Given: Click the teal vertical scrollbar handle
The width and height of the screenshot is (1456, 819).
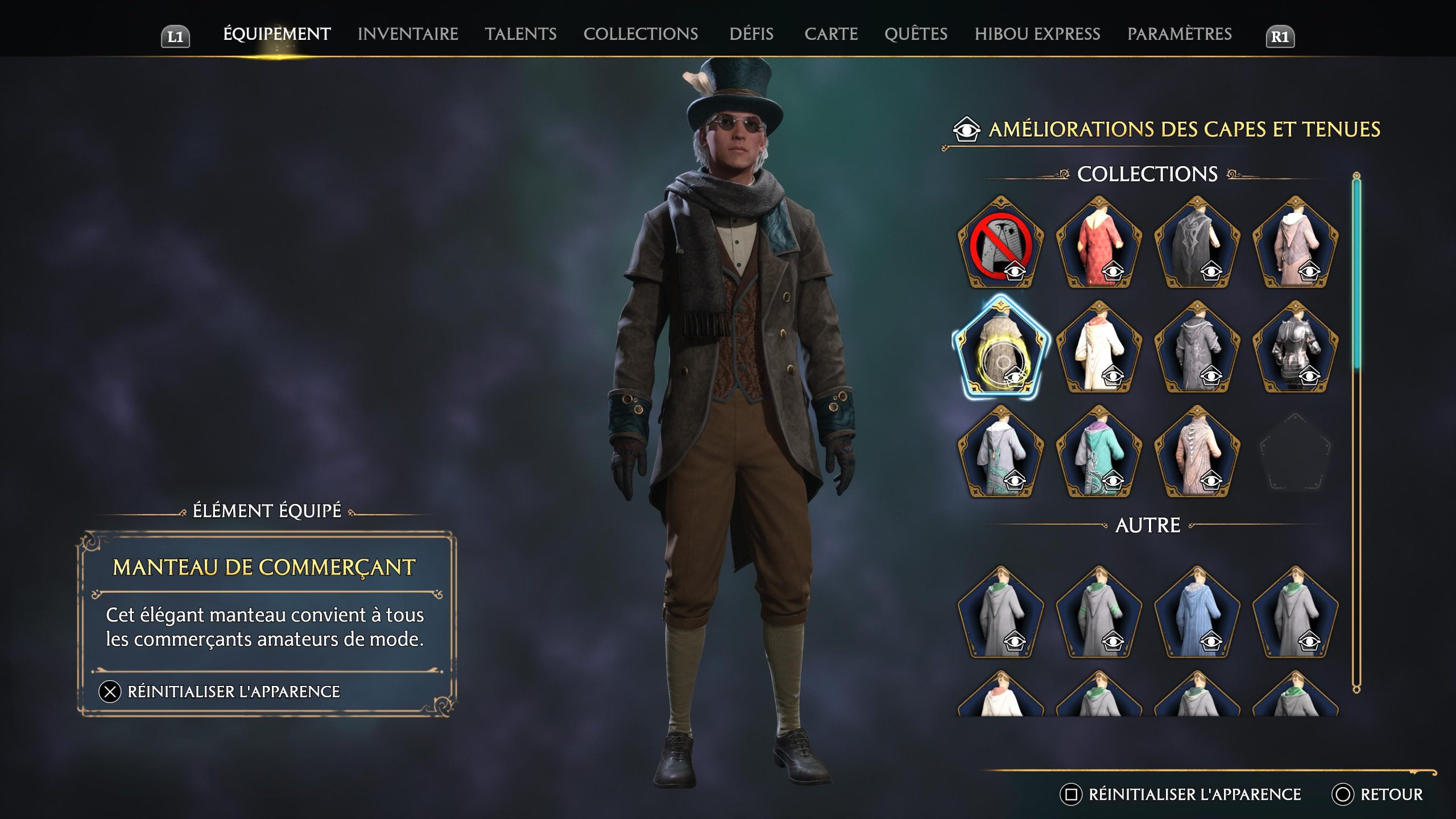Looking at the screenshot, I should pyautogui.click(x=1356, y=273).
